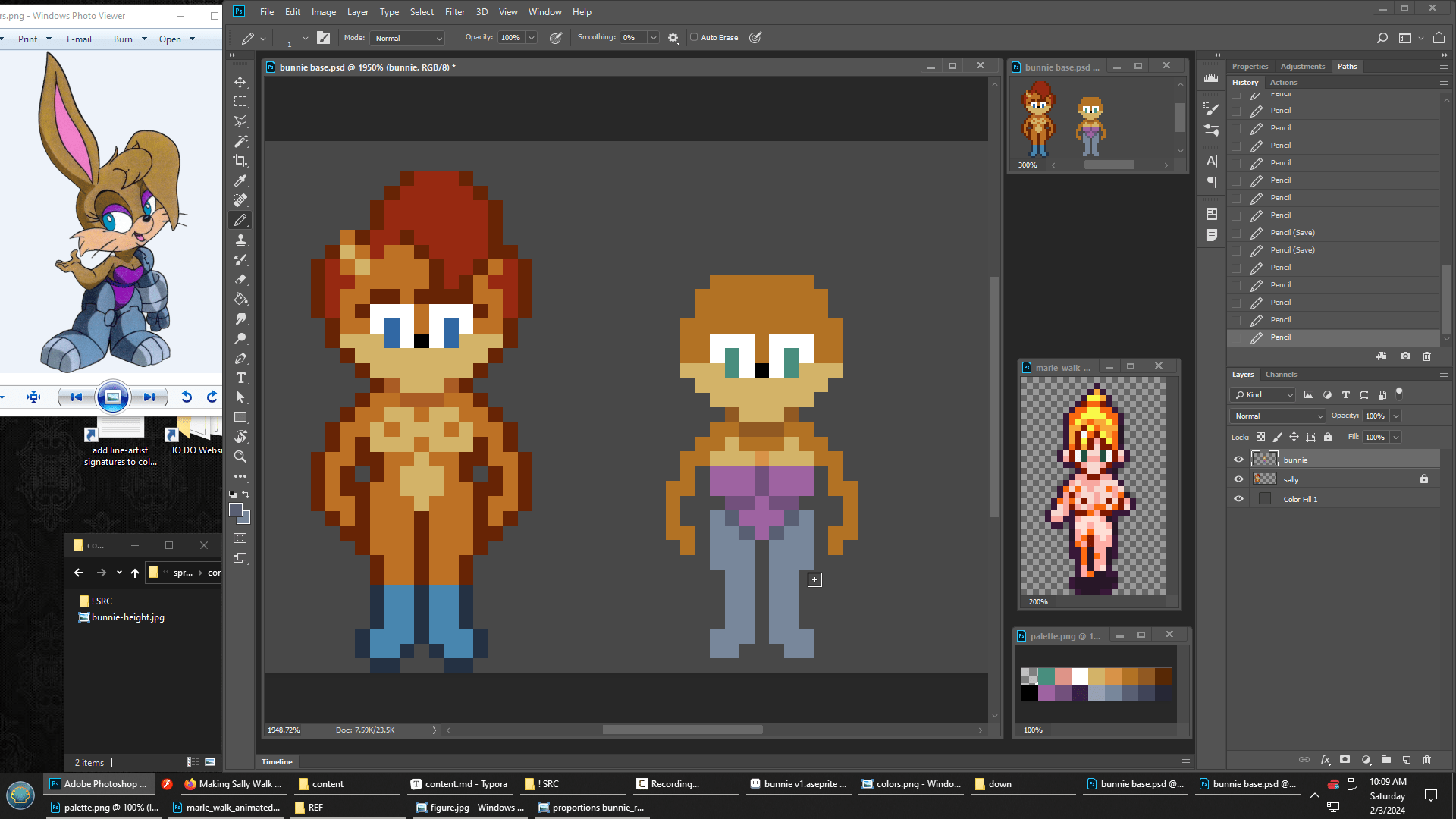
Task: Hide the sally layer
Action: point(1238,479)
